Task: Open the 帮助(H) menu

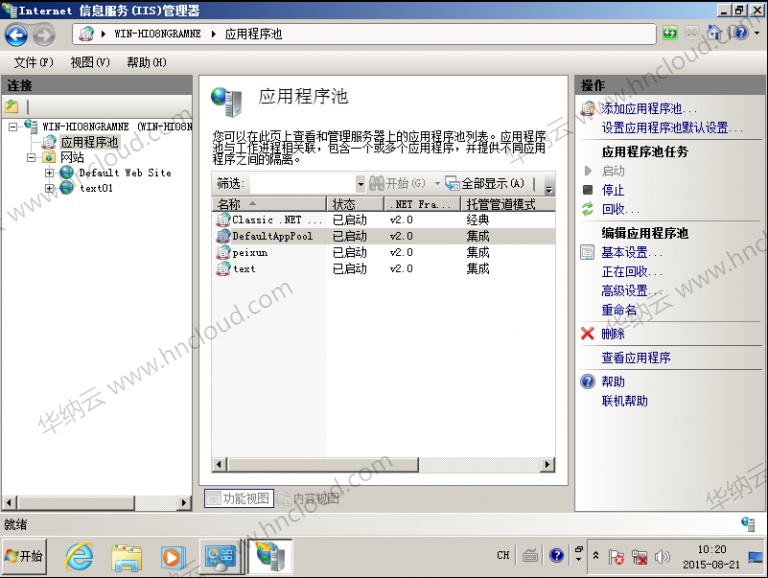Action: pyautogui.click(x=146, y=62)
